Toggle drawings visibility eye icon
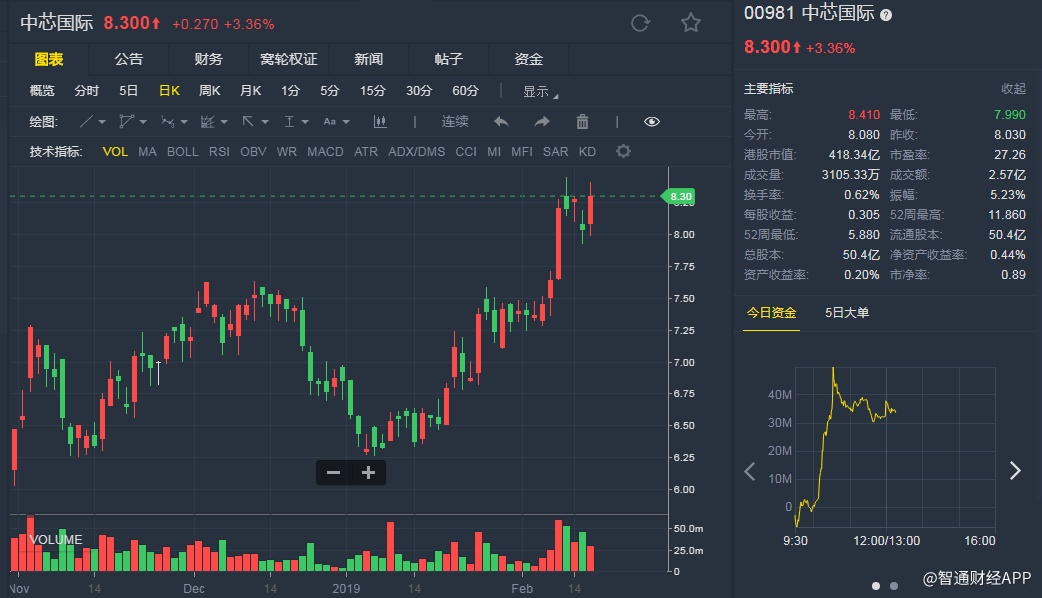 pyautogui.click(x=652, y=122)
